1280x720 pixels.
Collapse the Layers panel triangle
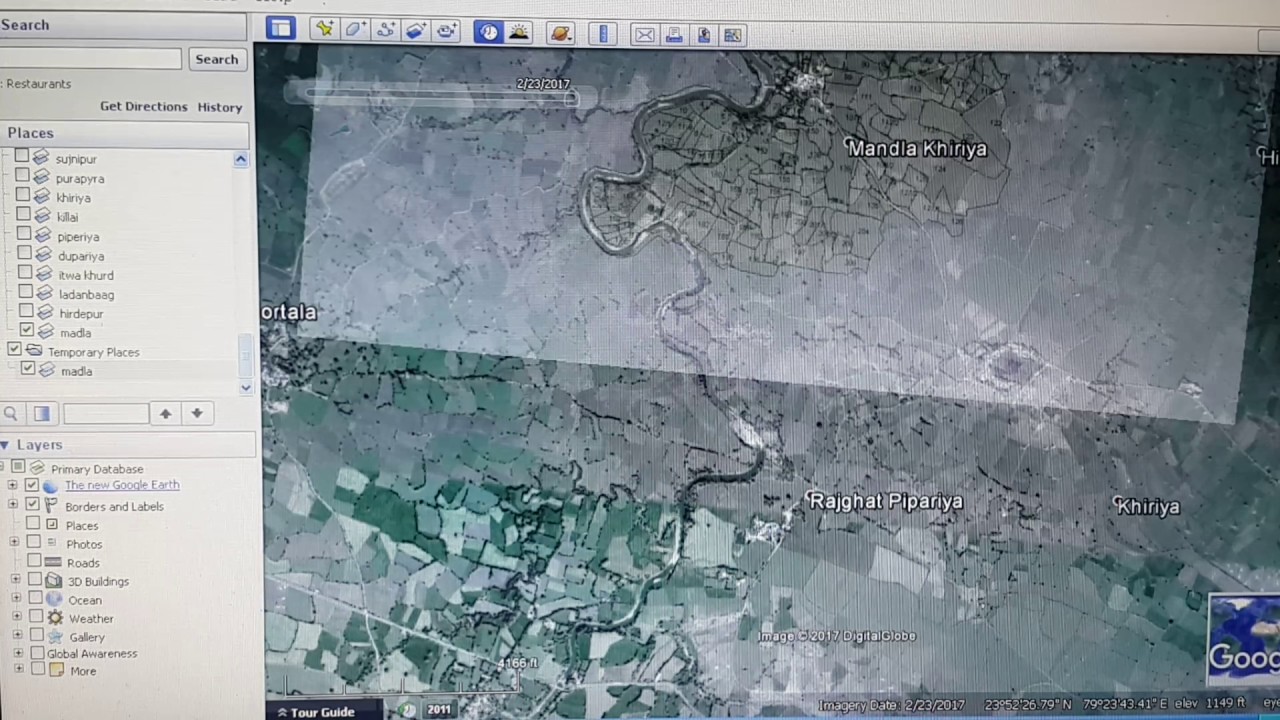(x=5, y=445)
